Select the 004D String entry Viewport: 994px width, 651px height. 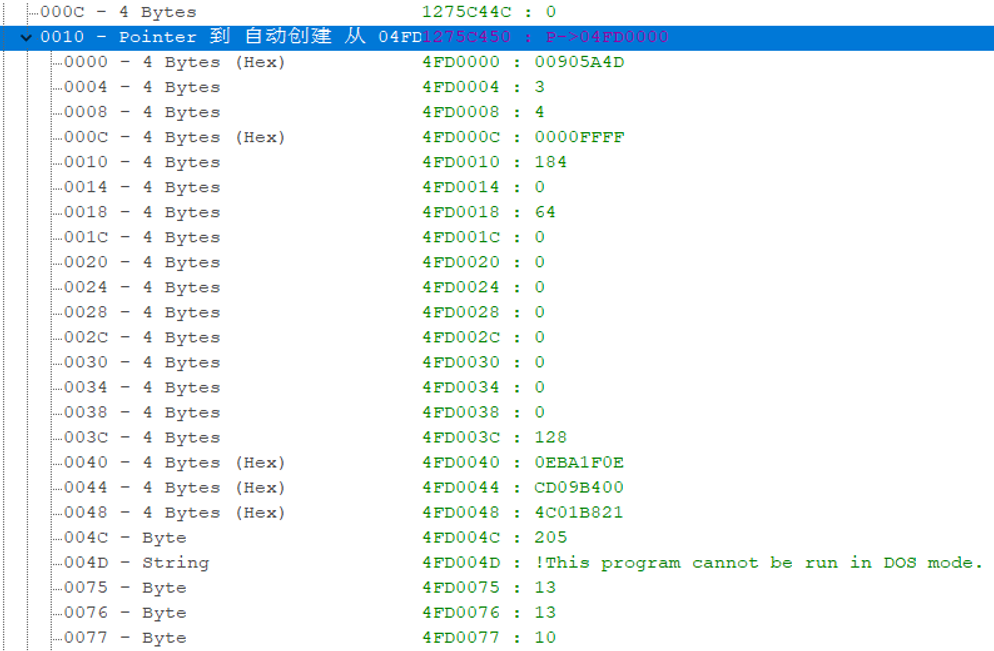136,563
